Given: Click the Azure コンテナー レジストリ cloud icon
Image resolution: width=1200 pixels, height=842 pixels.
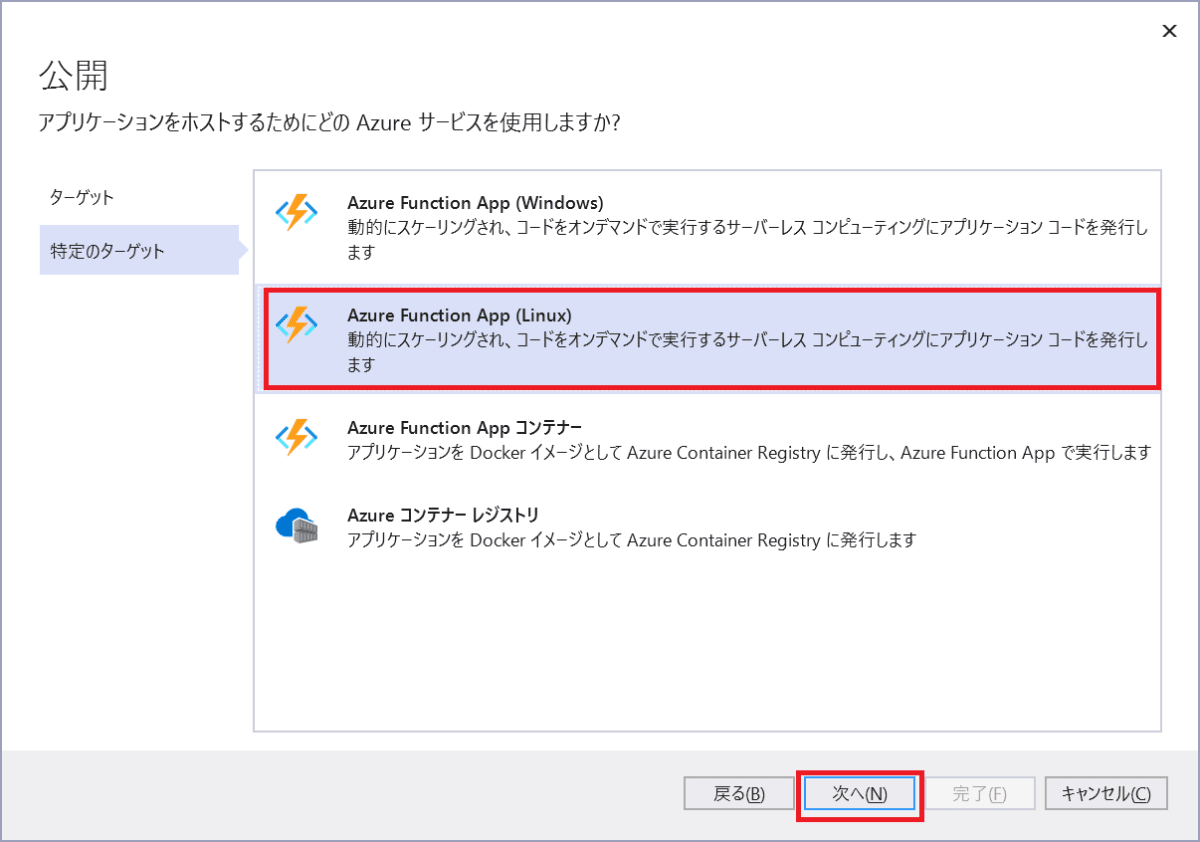Looking at the screenshot, I should [x=296, y=526].
